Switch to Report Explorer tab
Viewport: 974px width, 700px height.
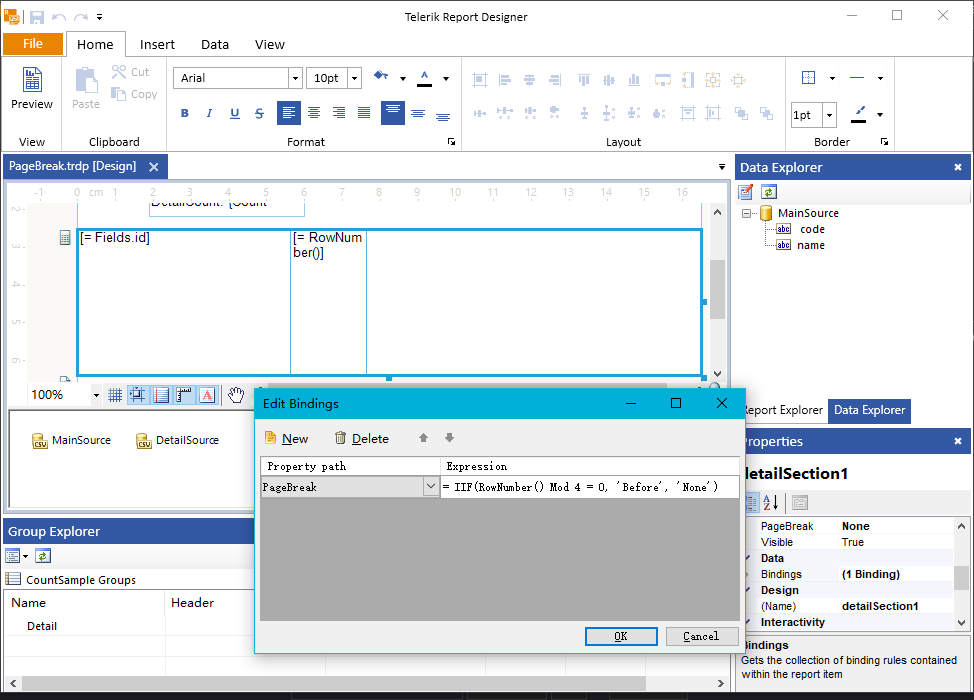783,410
